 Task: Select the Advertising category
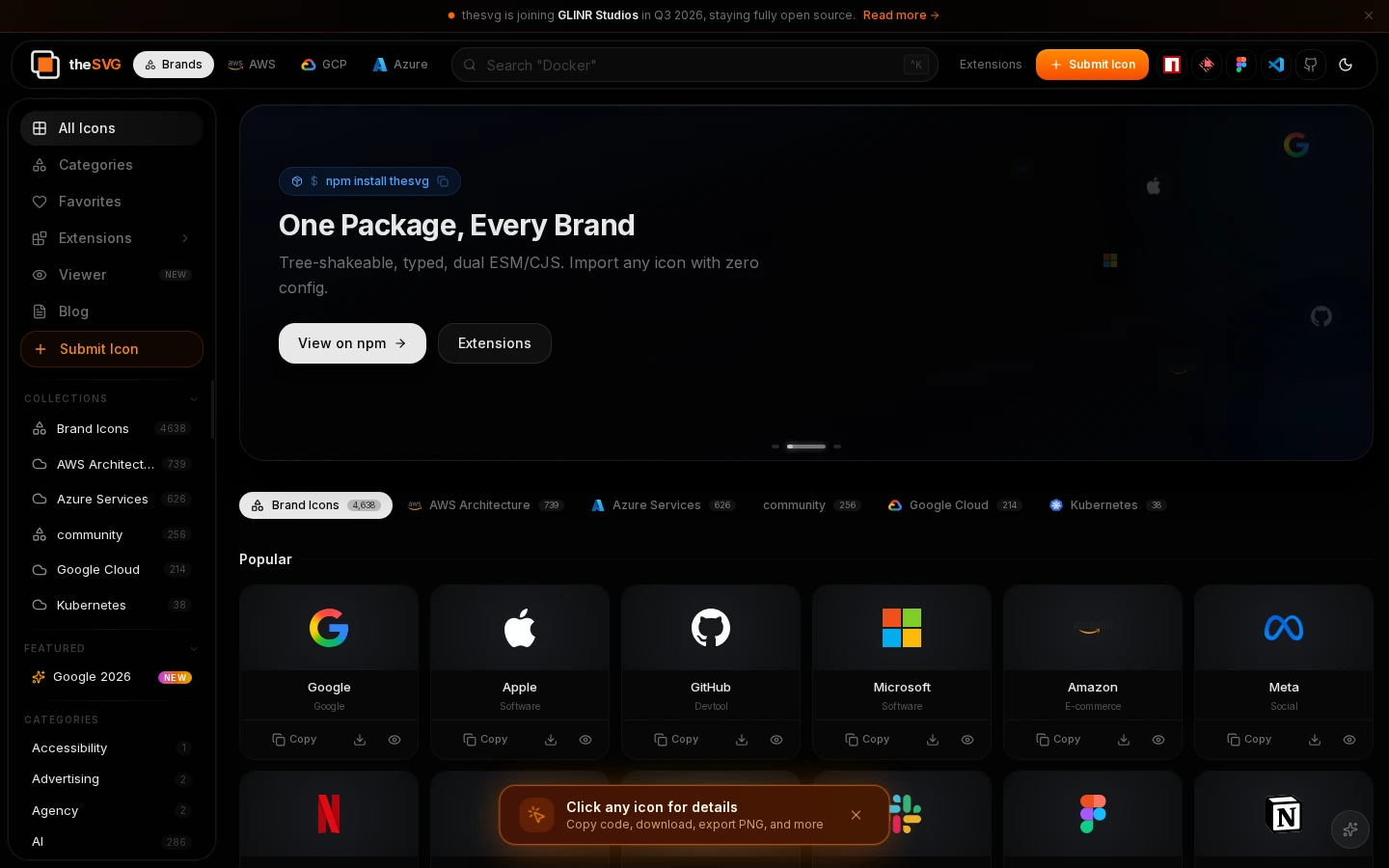coord(112,779)
